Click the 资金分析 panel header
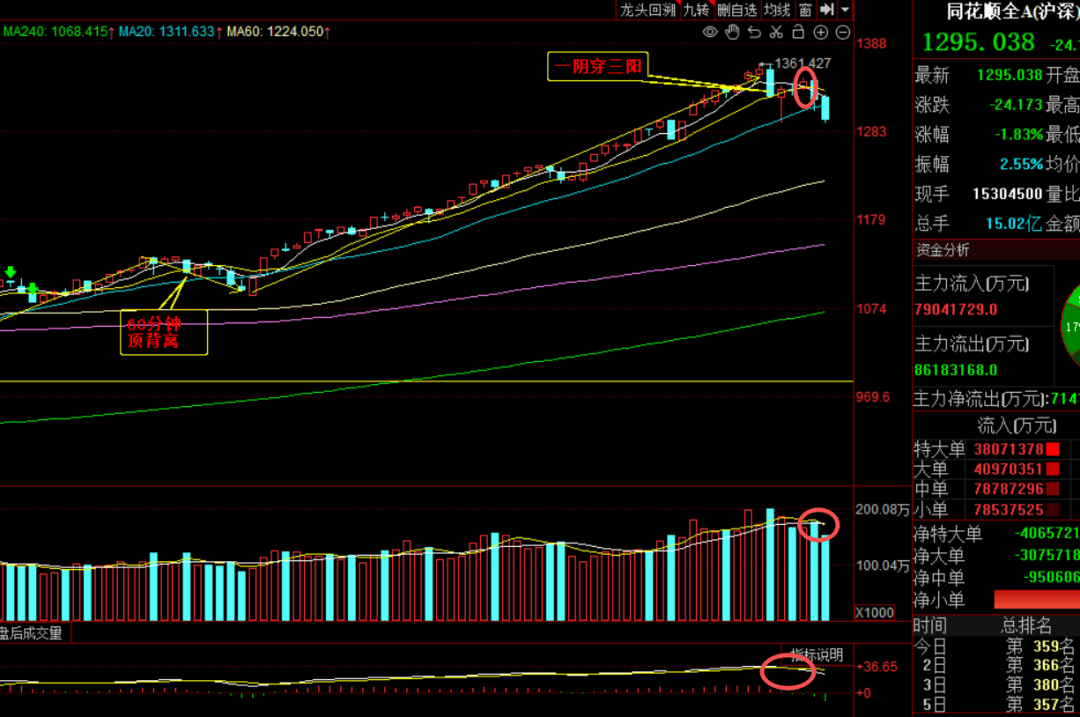1080x717 pixels. 943,250
